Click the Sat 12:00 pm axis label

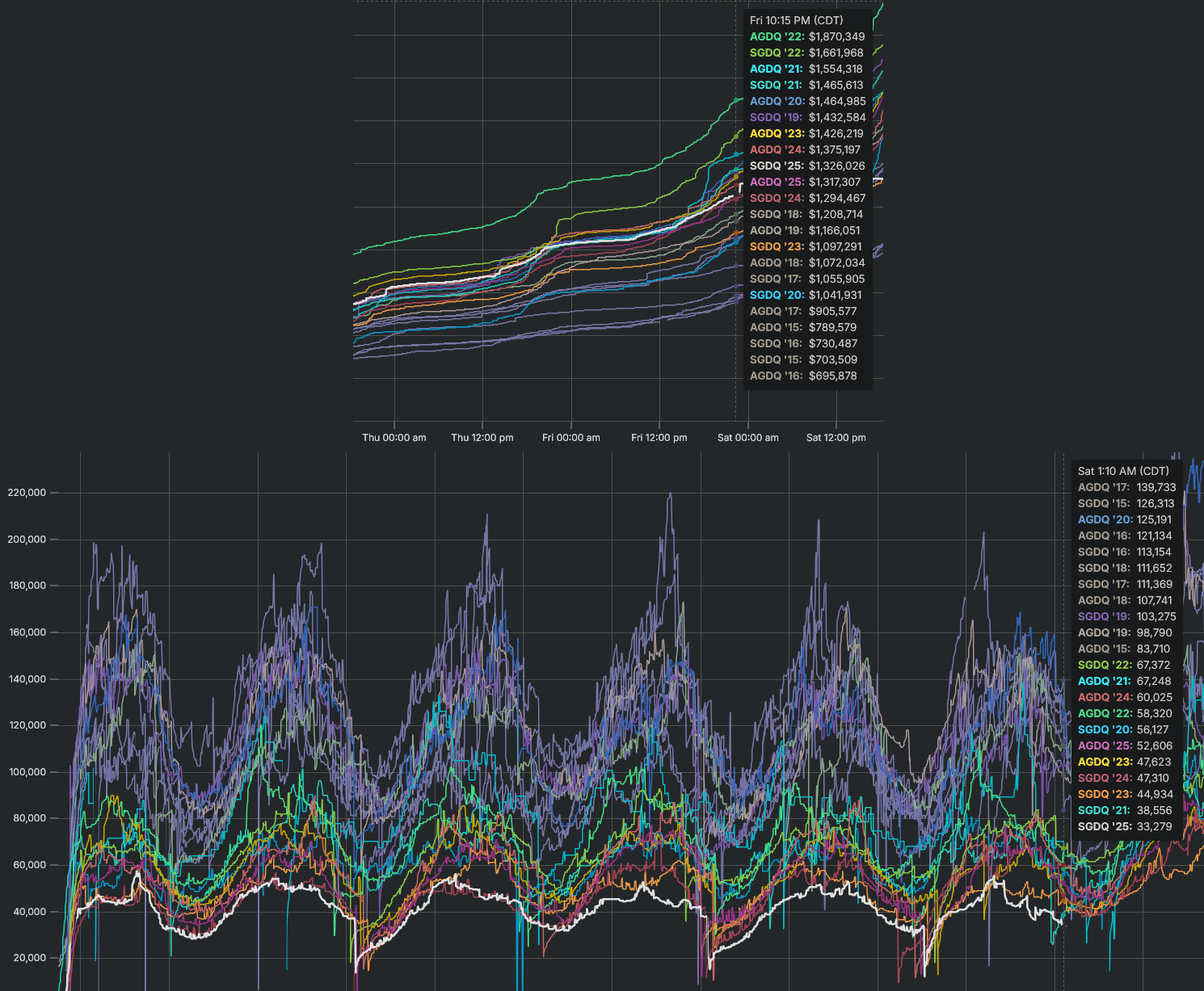(836, 438)
